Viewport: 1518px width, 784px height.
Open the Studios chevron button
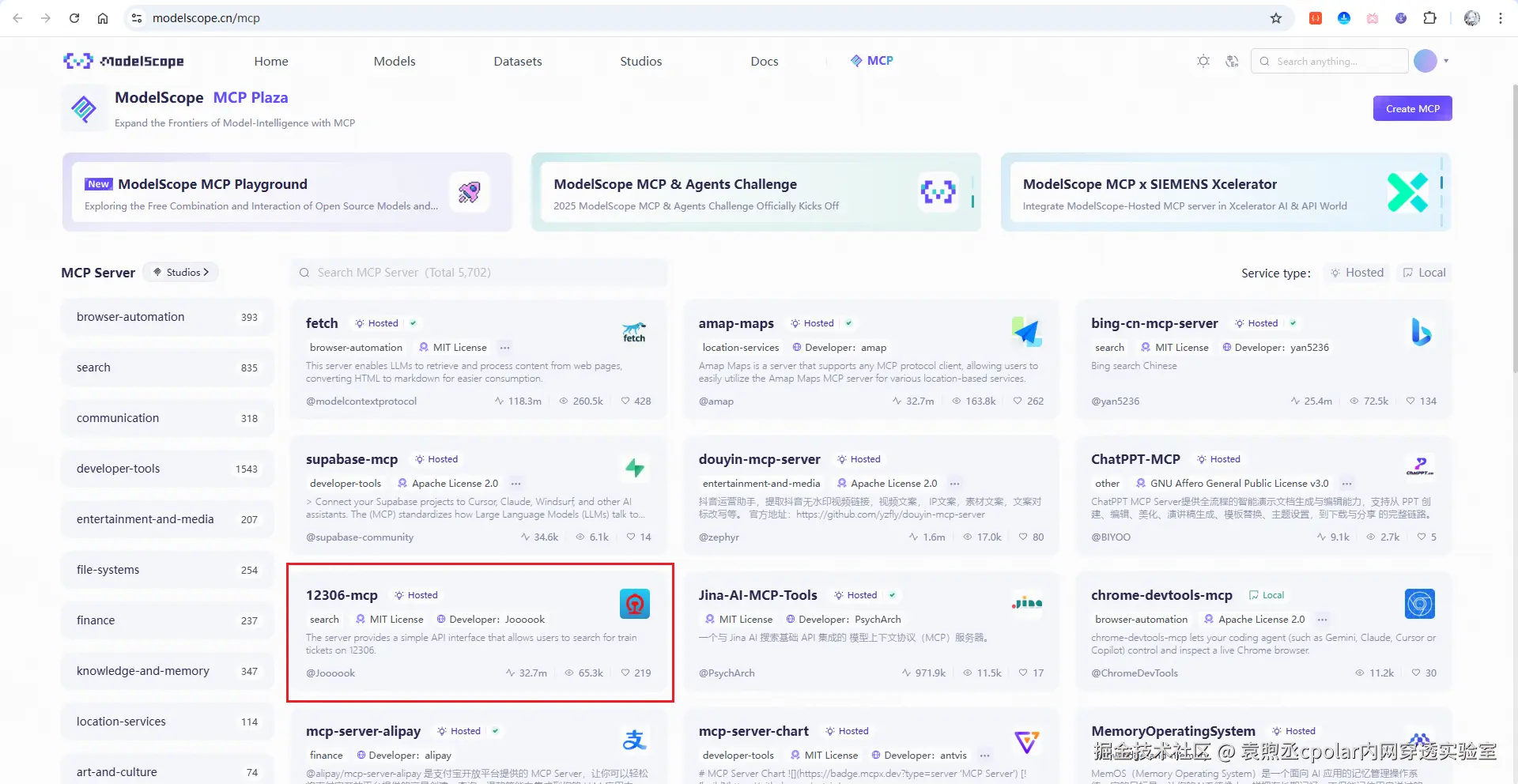pos(181,272)
